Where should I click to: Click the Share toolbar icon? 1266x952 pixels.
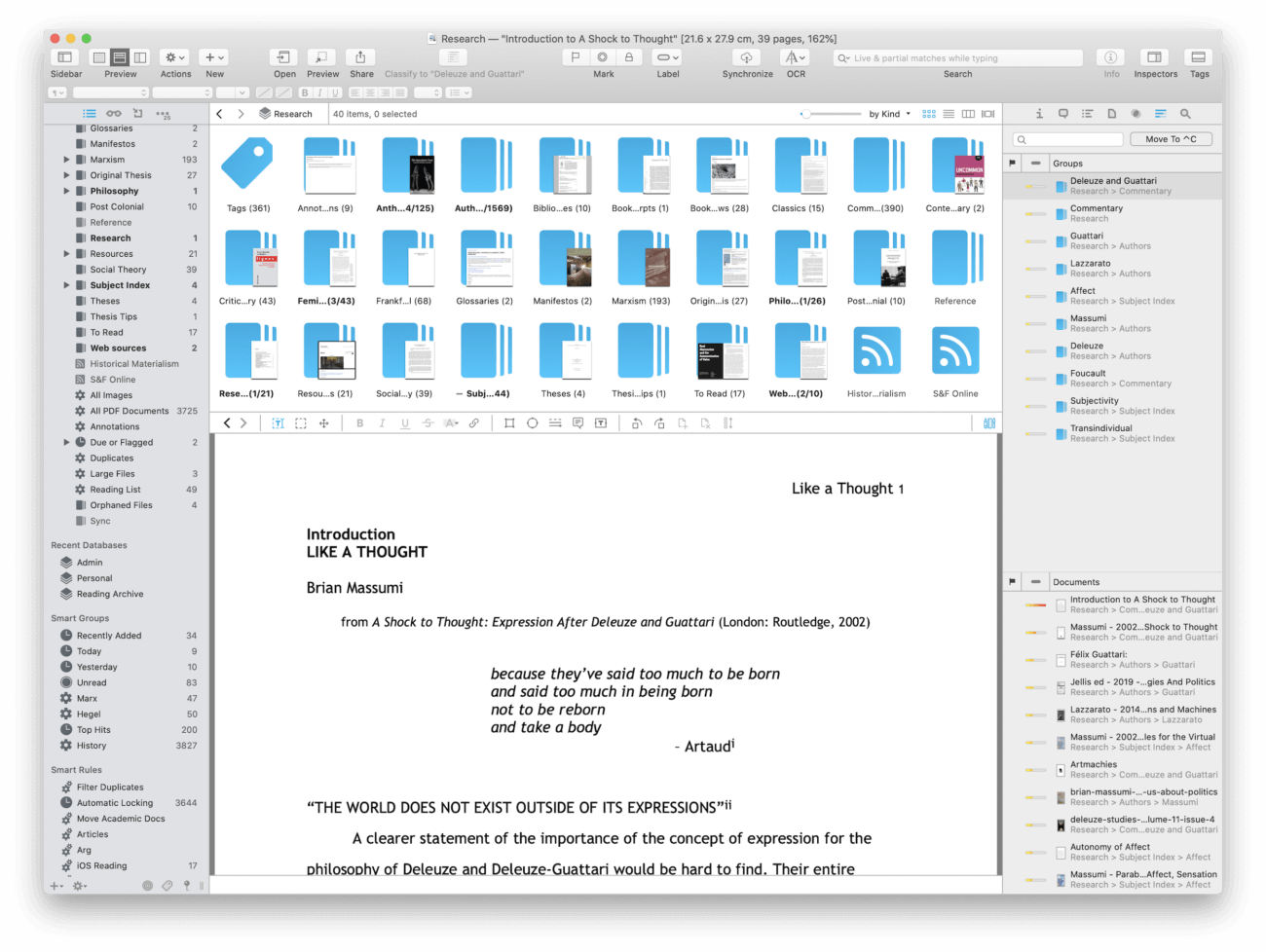[x=360, y=57]
